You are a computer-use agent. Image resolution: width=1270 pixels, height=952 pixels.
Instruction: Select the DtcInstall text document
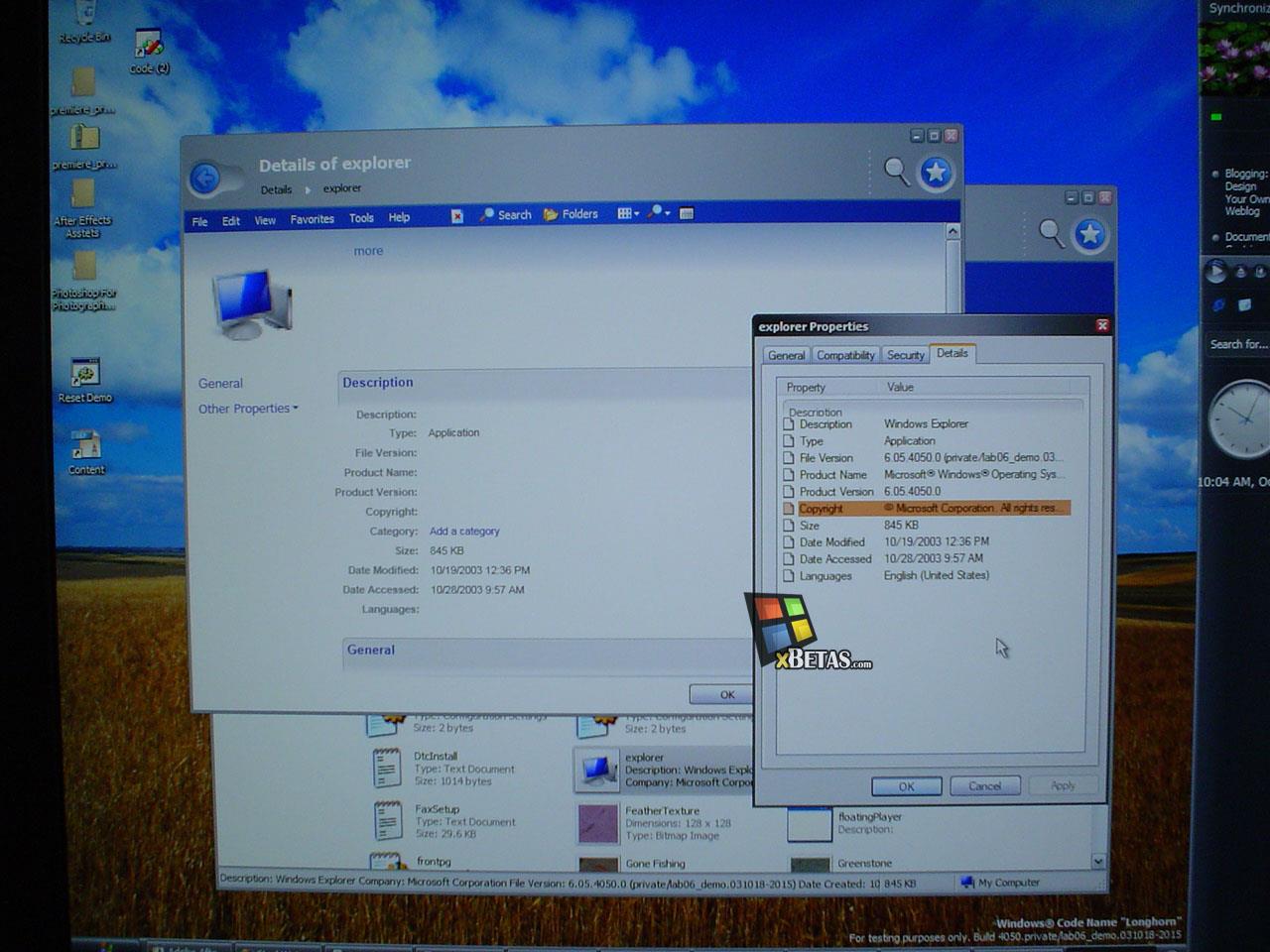444,769
